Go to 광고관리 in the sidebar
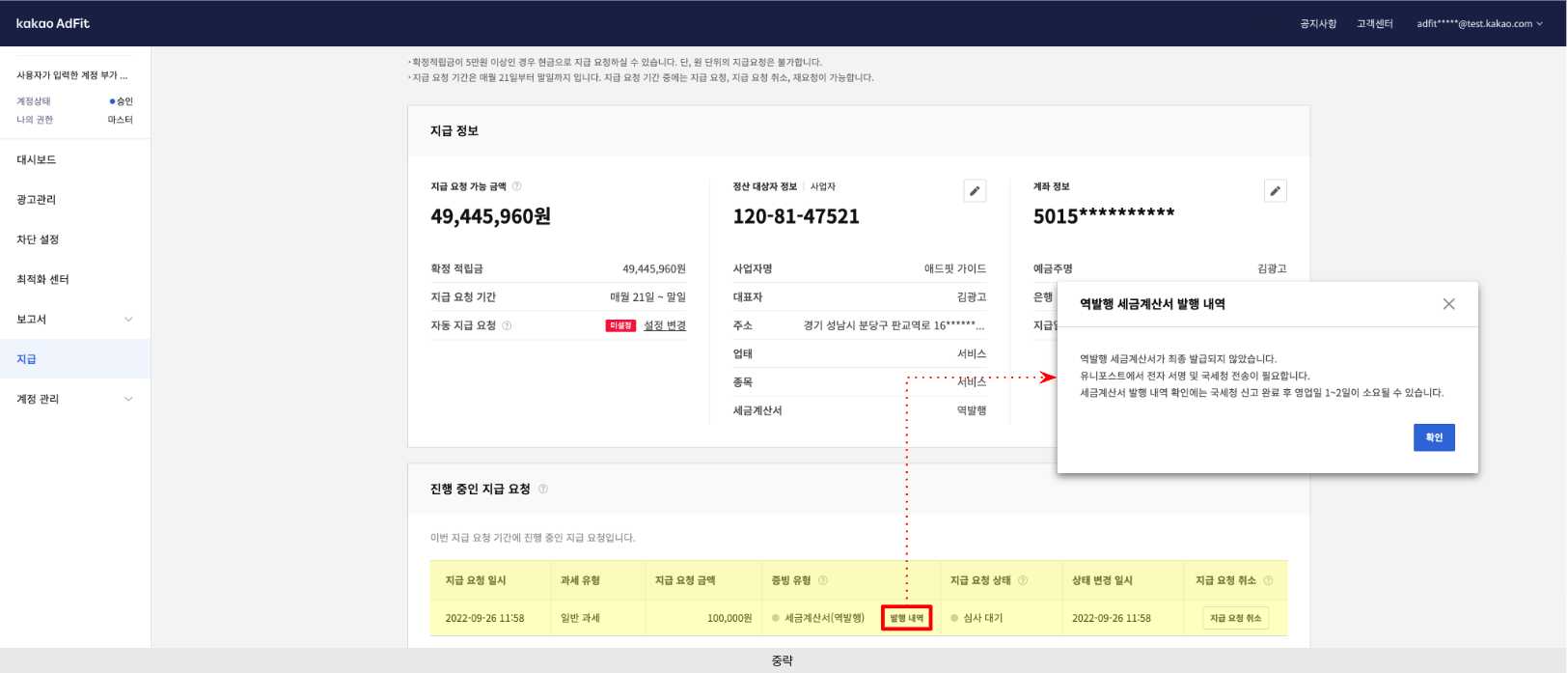Viewport: 1568px width, 673px height. (37, 200)
